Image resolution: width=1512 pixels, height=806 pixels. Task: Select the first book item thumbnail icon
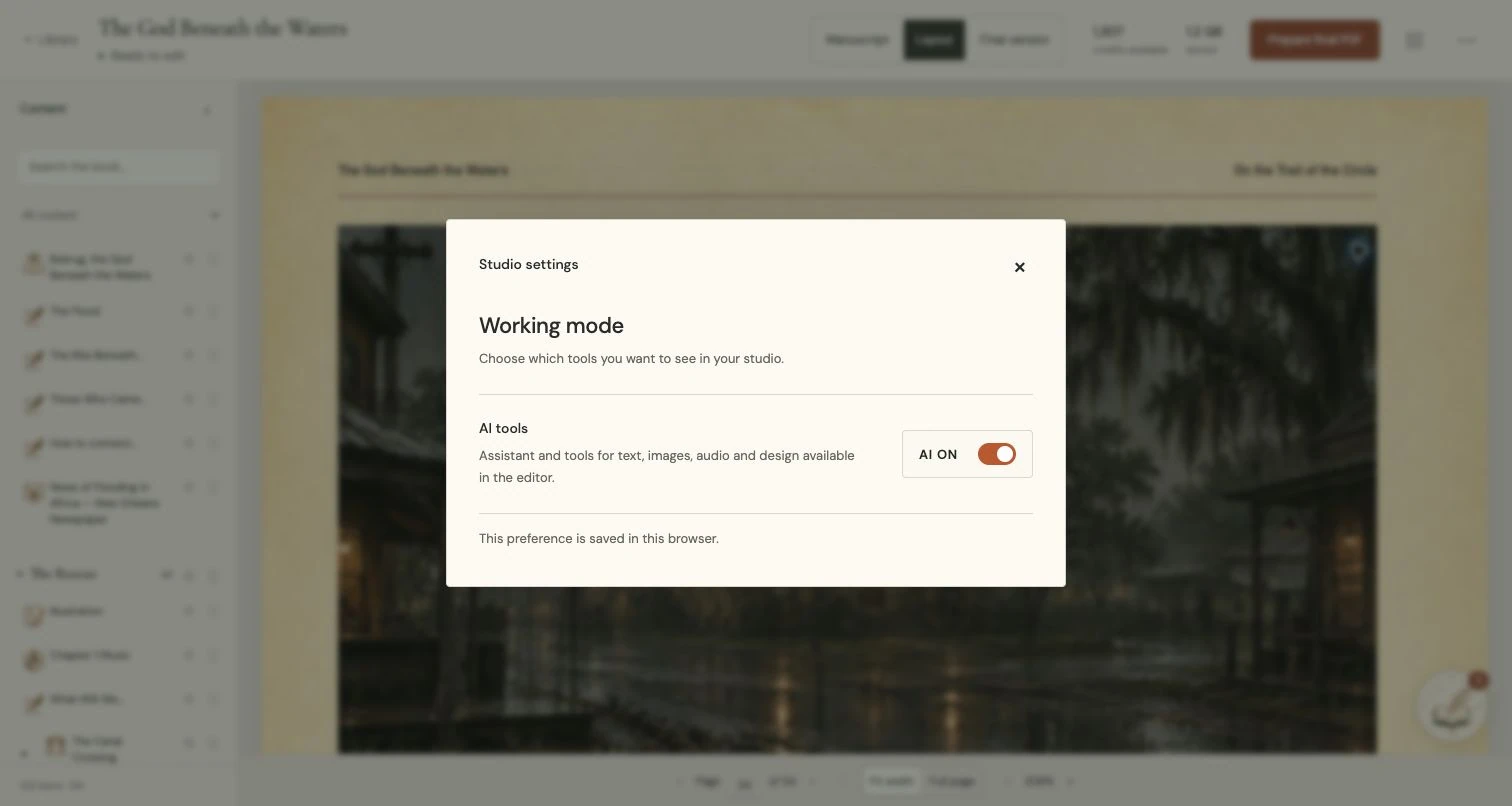pyautogui.click(x=33, y=265)
